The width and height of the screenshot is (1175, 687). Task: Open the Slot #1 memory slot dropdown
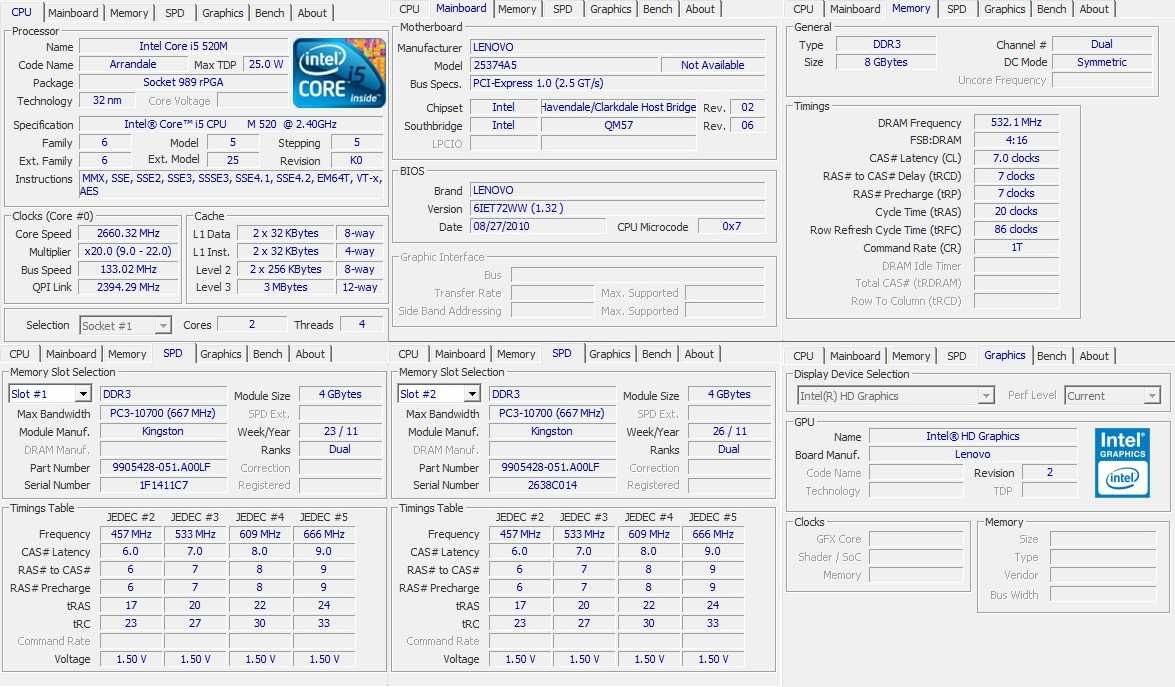[x=50, y=394]
